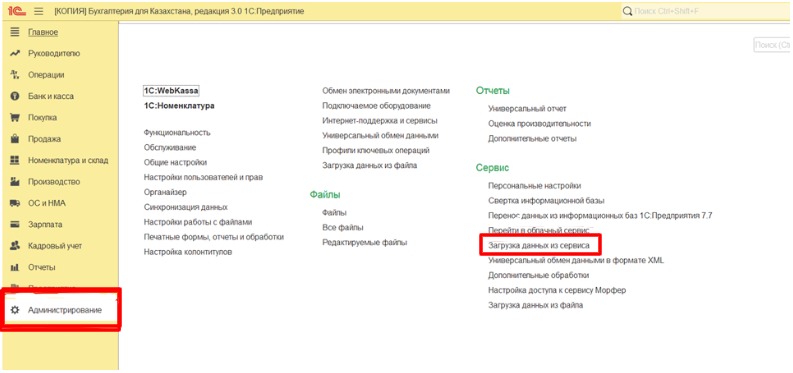
Task: Click the Производство factory icon
Action: pos(15,181)
